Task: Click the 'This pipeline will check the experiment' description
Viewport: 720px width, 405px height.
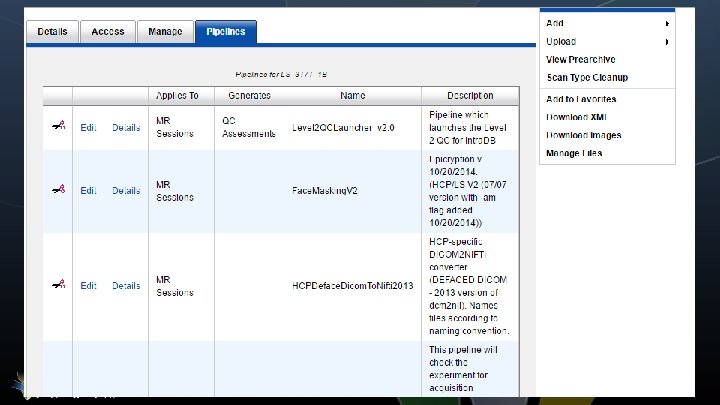Action: point(463,369)
